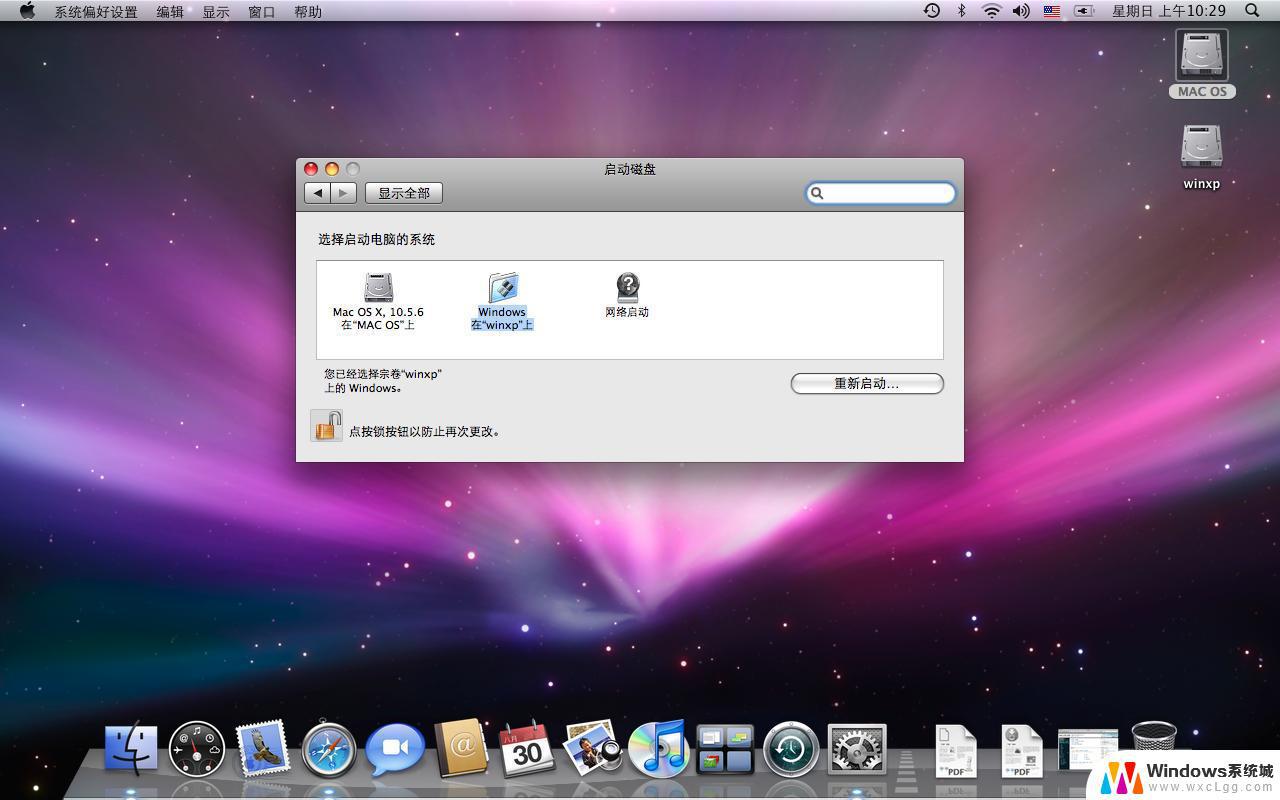
Task: Launch iTunes from the Dock
Action: (x=658, y=749)
